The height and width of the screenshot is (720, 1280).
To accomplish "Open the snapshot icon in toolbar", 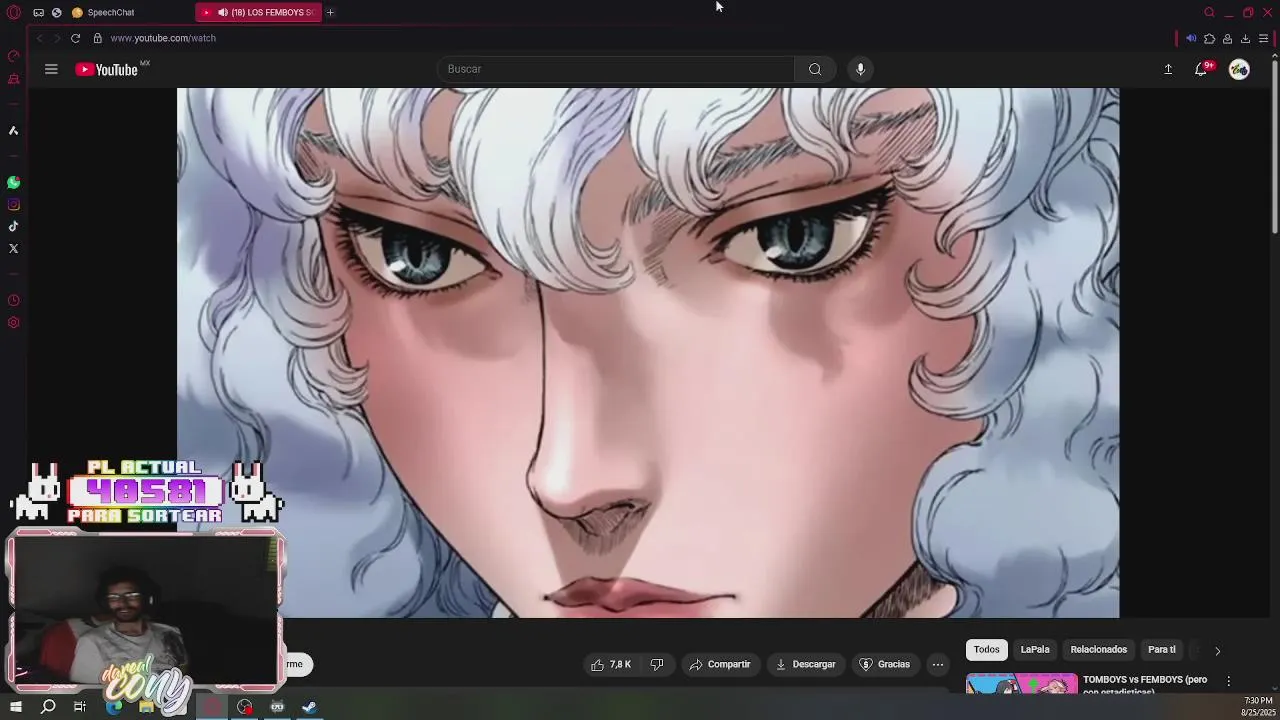I will pyautogui.click(x=1227, y=39).
